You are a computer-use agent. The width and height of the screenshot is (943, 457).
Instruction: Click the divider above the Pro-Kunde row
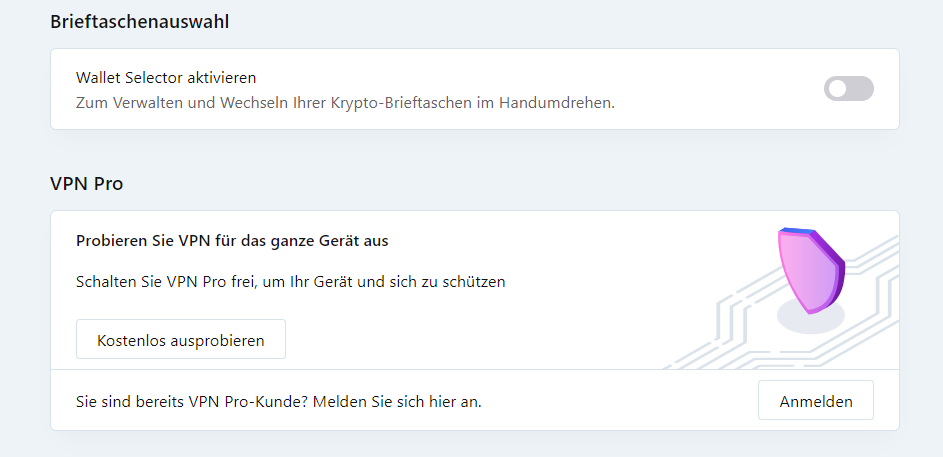[475, 369]
